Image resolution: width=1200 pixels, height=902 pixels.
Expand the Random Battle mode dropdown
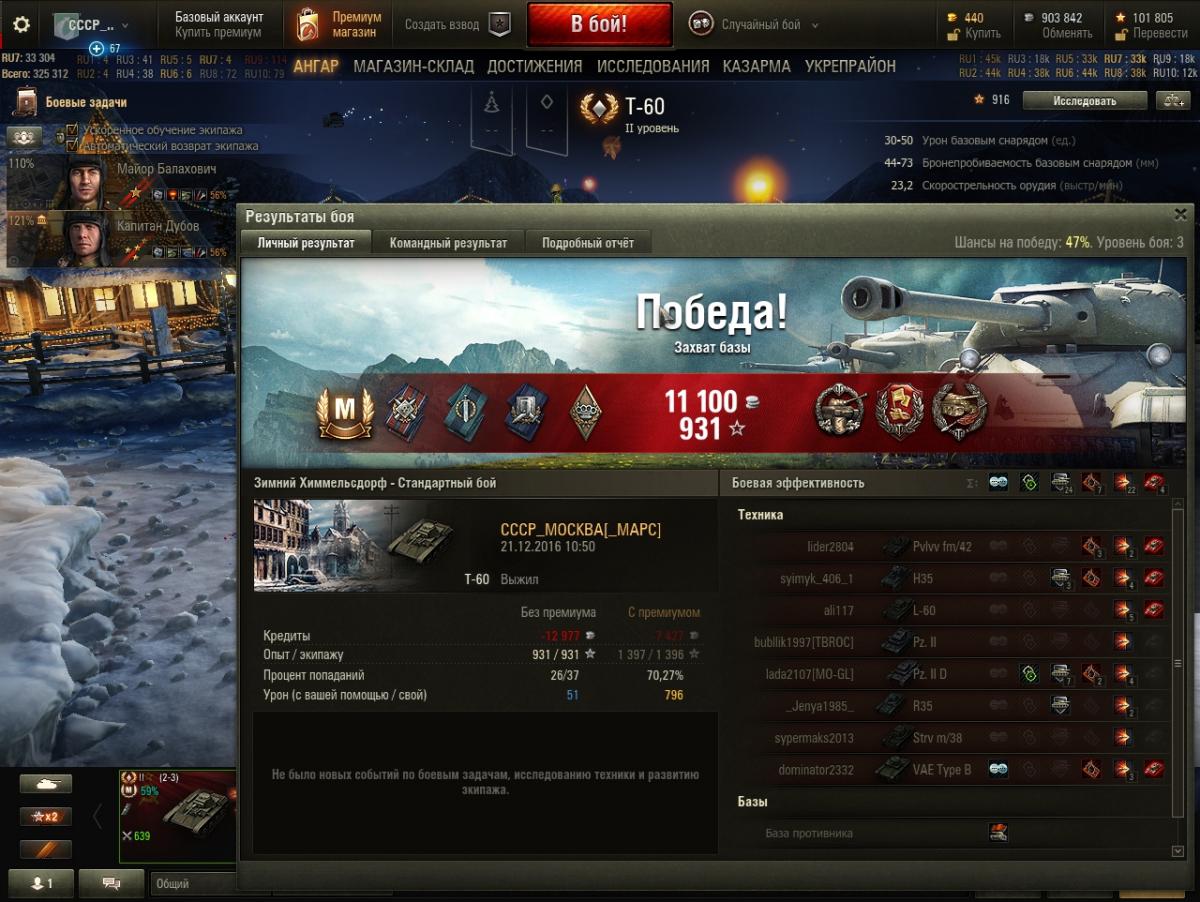(x=815, y=26)
